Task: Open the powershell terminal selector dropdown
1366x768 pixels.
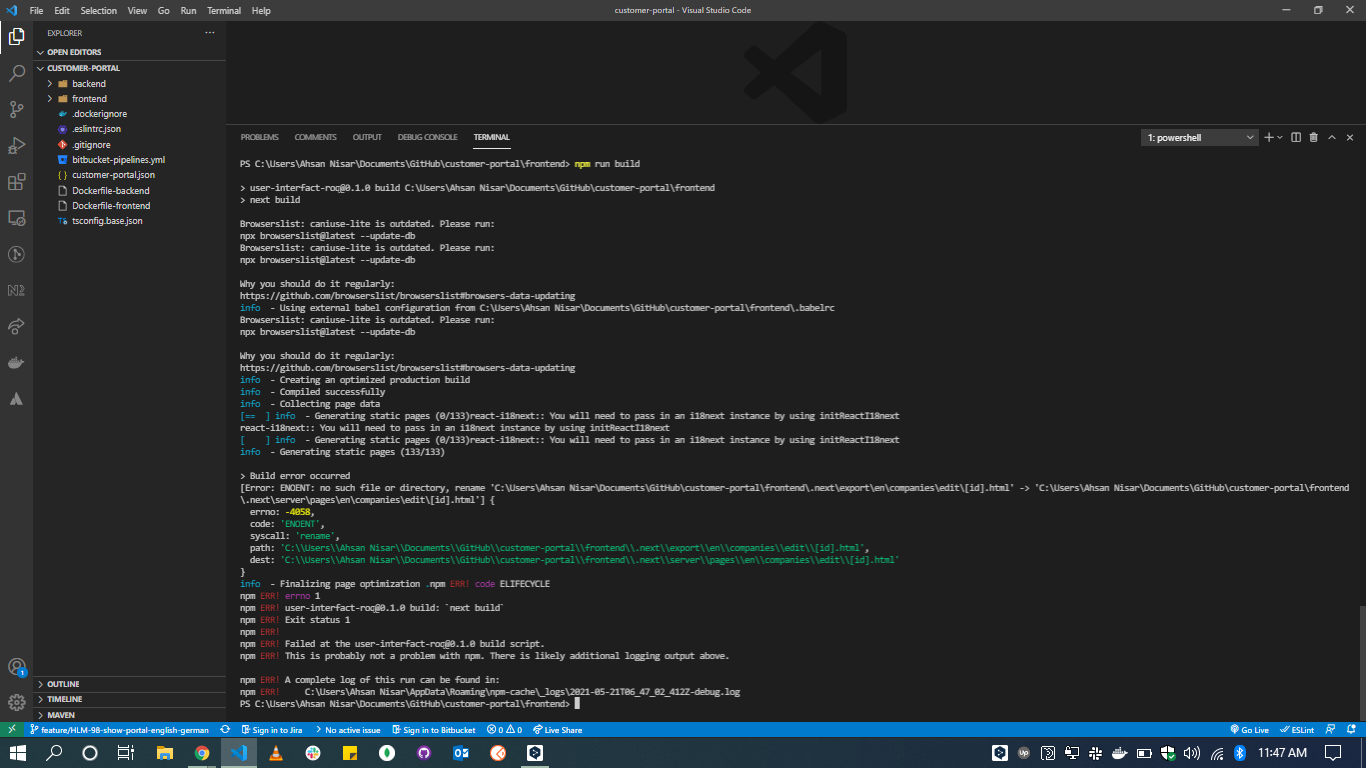Action: 1200,138
